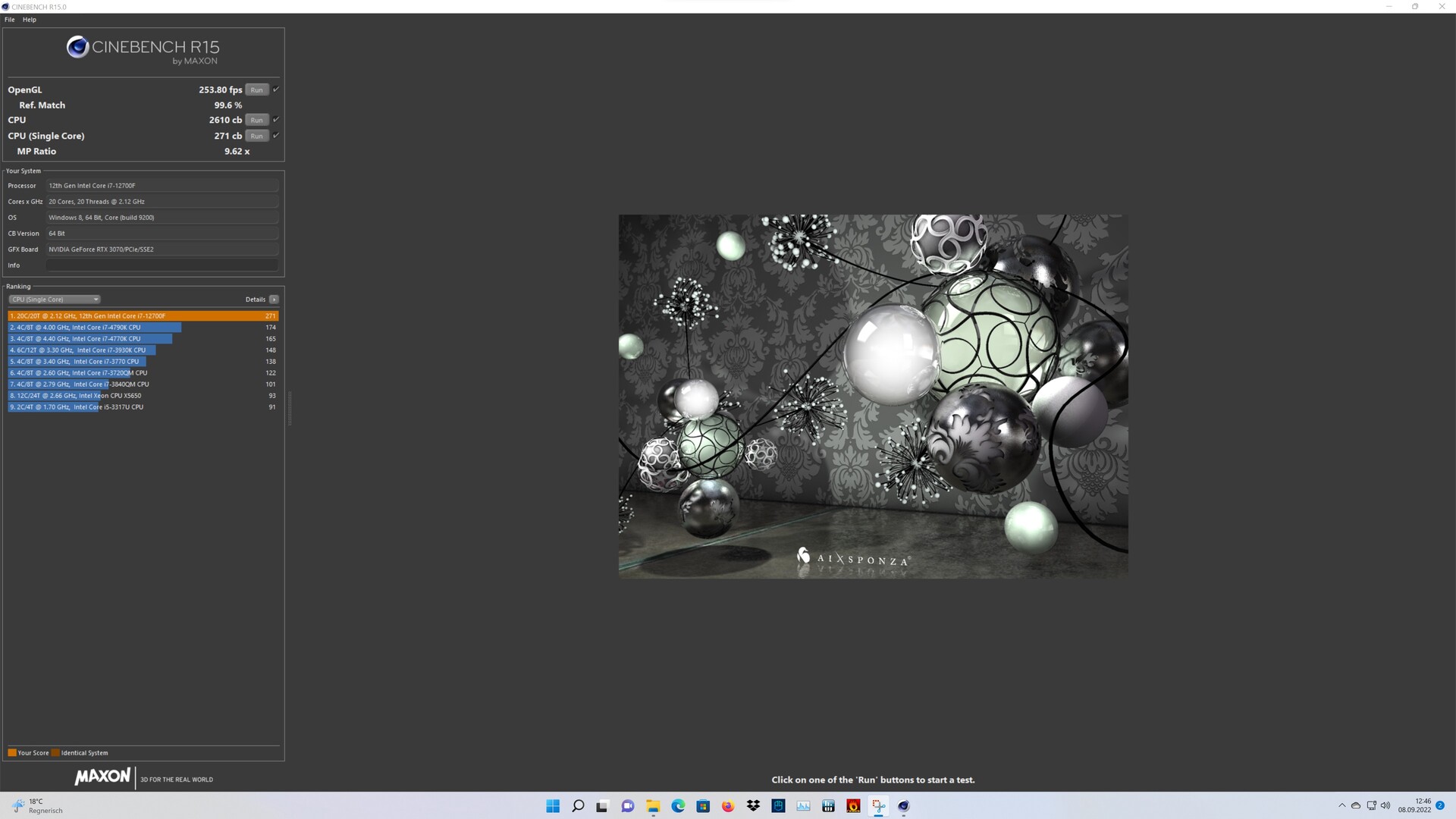Viewport: 1456px width, 819px height.
Task: Open the dark blue mouse app taskbar icon
Action: pyautogui.click(x=778, y=806)
